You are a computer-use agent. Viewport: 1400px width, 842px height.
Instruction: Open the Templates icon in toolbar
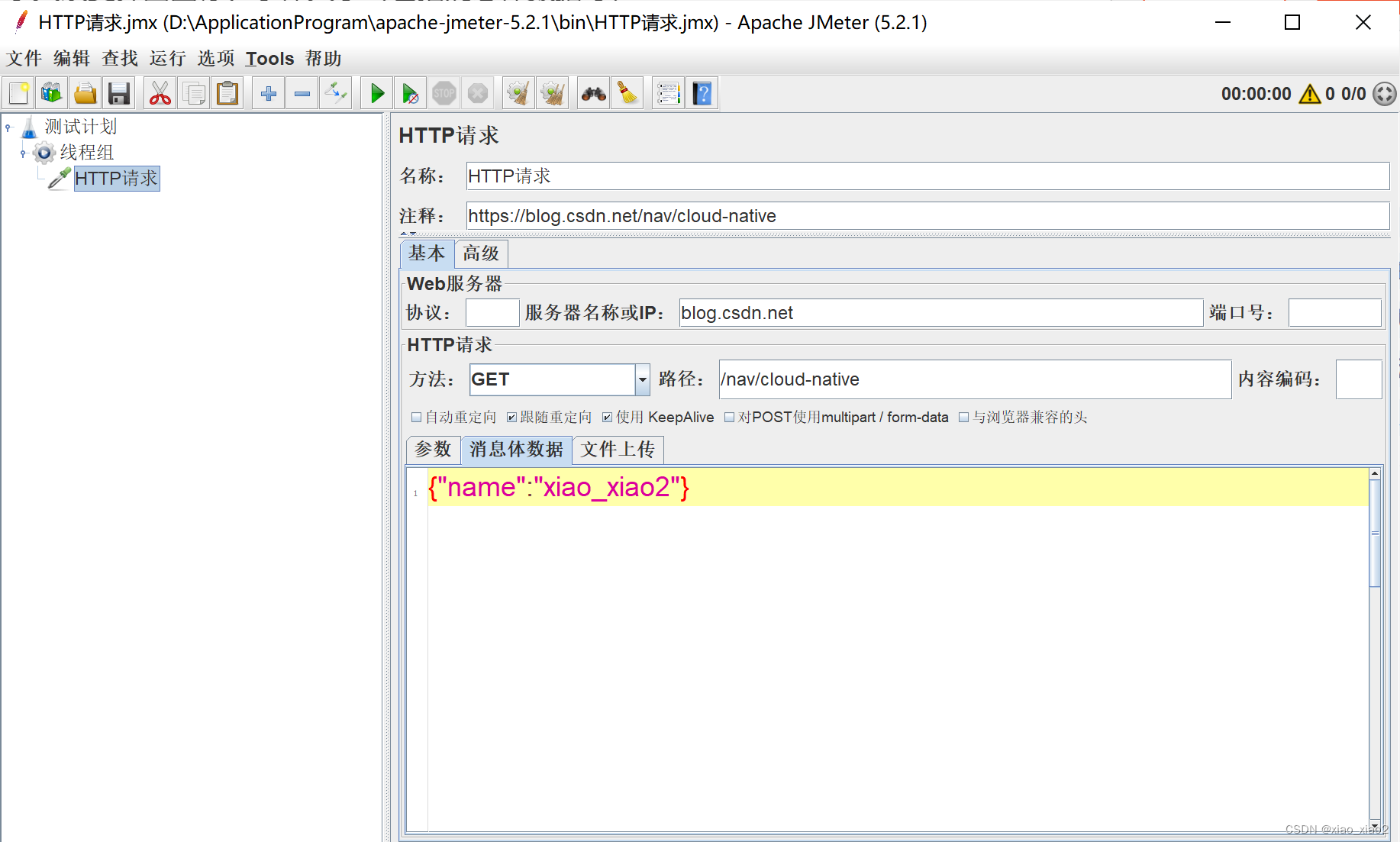[x=52, y=94]
